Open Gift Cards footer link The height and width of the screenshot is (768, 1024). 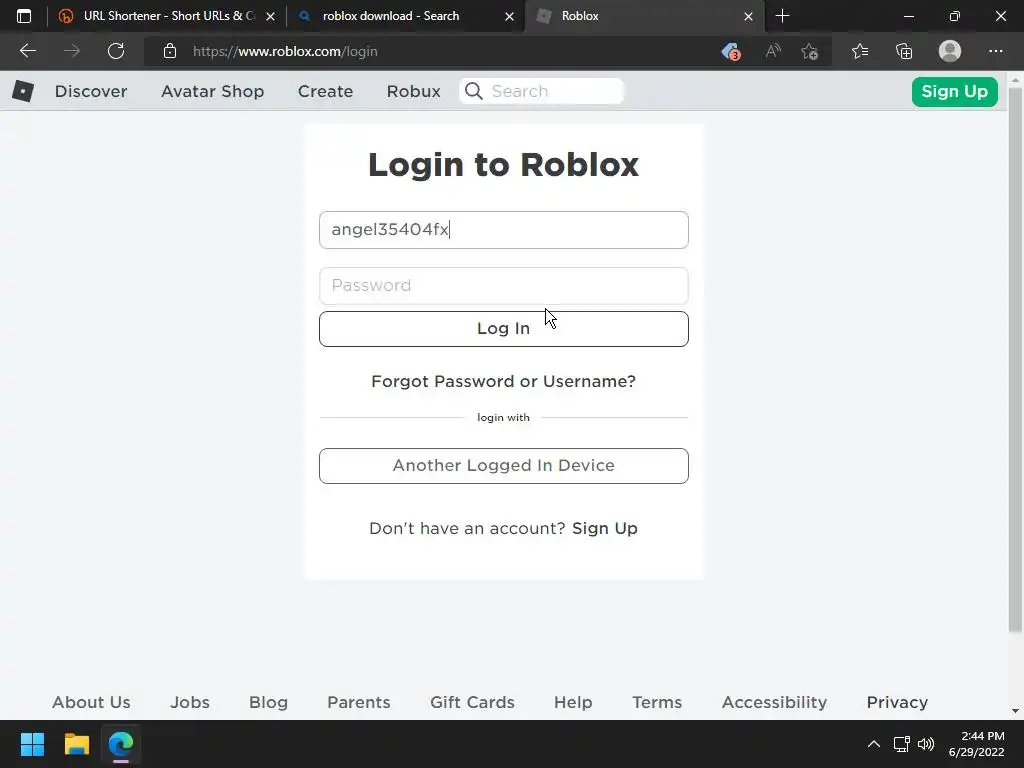[472, 702]
